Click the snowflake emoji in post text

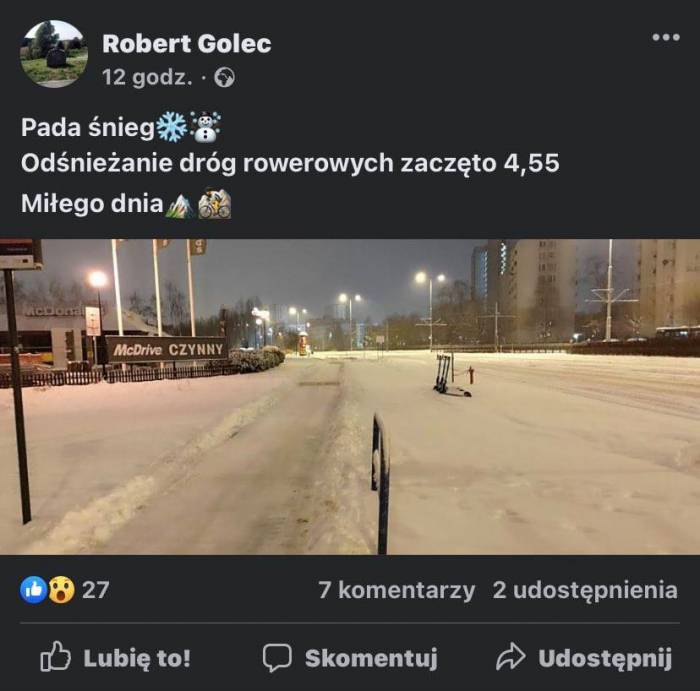click(171, 127)
